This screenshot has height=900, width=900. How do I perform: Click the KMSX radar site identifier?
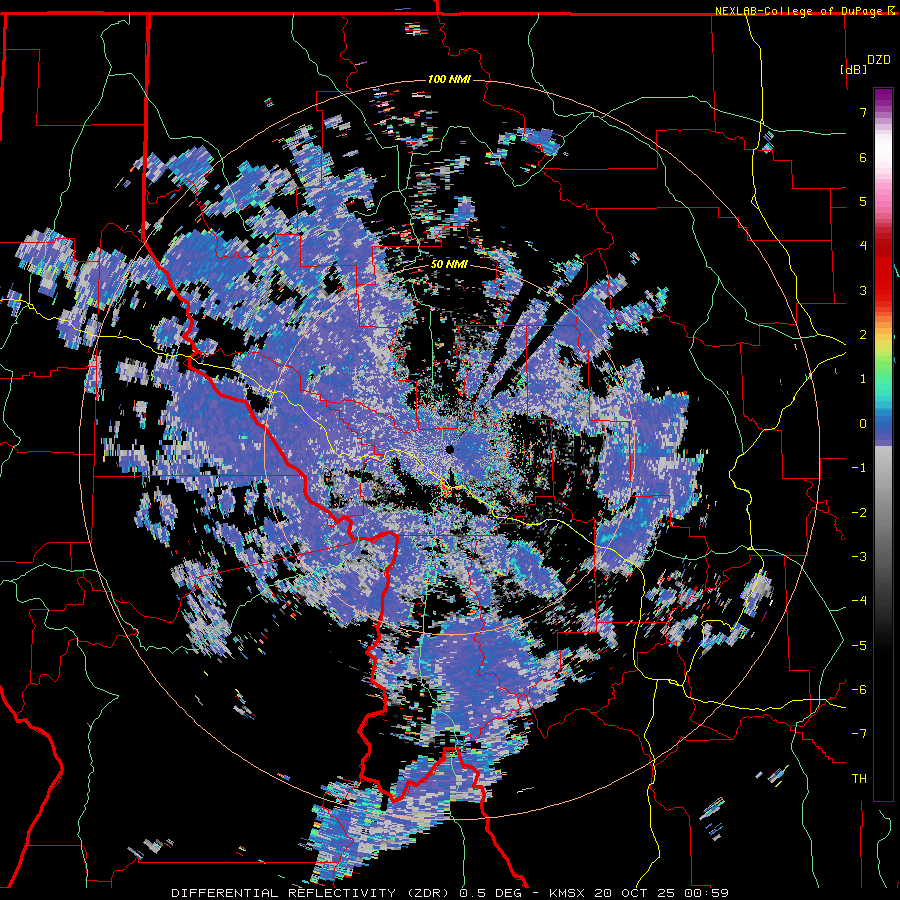[568, 893]
